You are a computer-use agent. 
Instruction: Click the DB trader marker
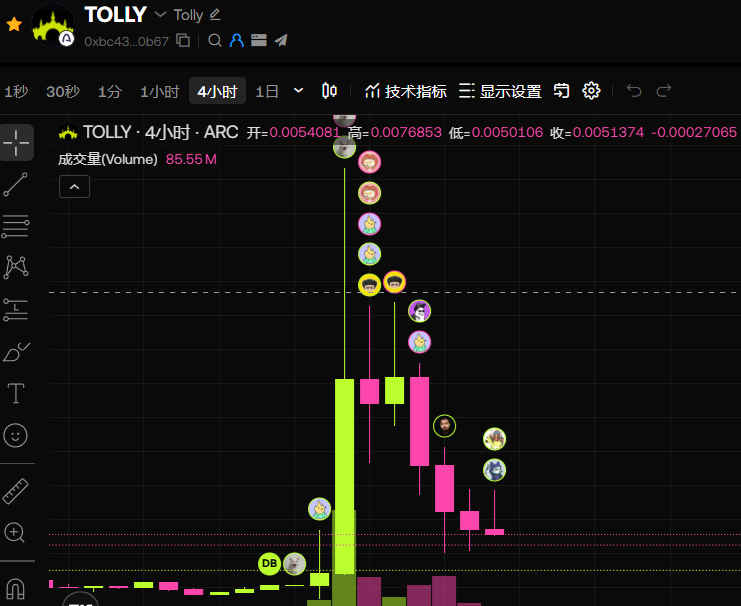(x=269, y=563)
